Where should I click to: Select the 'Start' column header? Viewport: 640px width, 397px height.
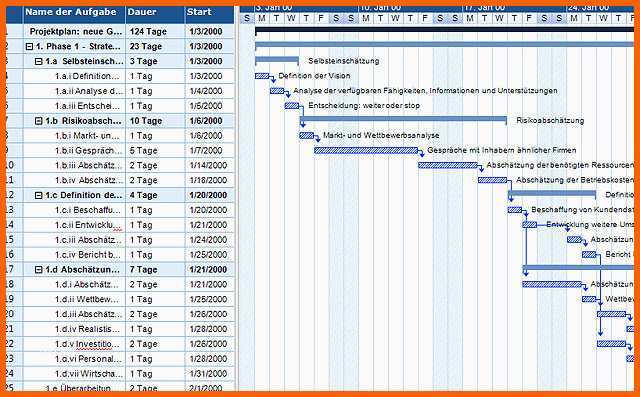coord(210,12)
